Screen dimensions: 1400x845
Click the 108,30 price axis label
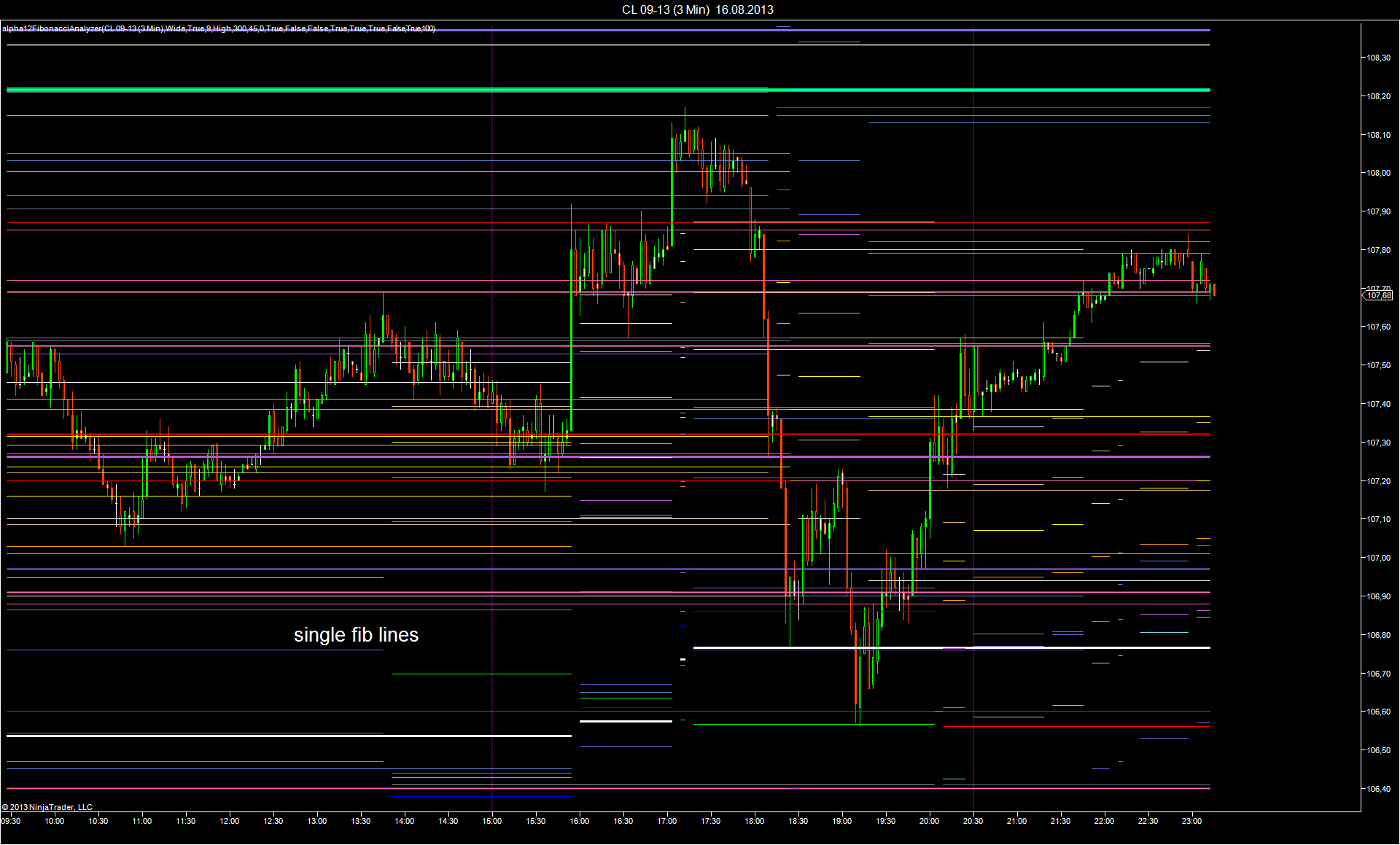(1378, 58)
